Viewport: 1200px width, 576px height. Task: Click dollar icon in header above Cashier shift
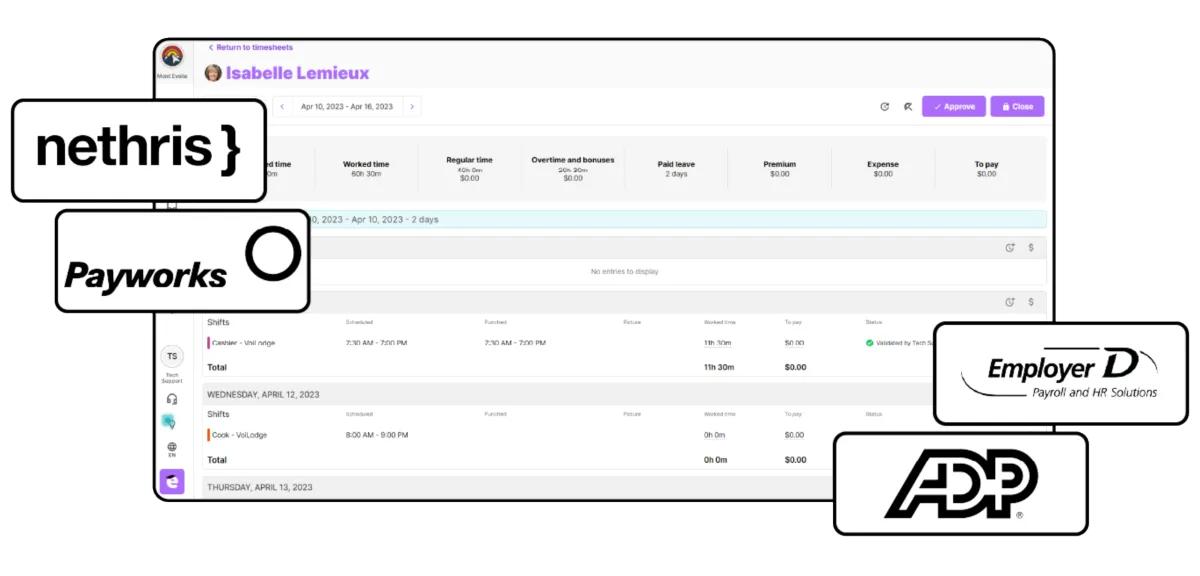tap(1031, 302)
